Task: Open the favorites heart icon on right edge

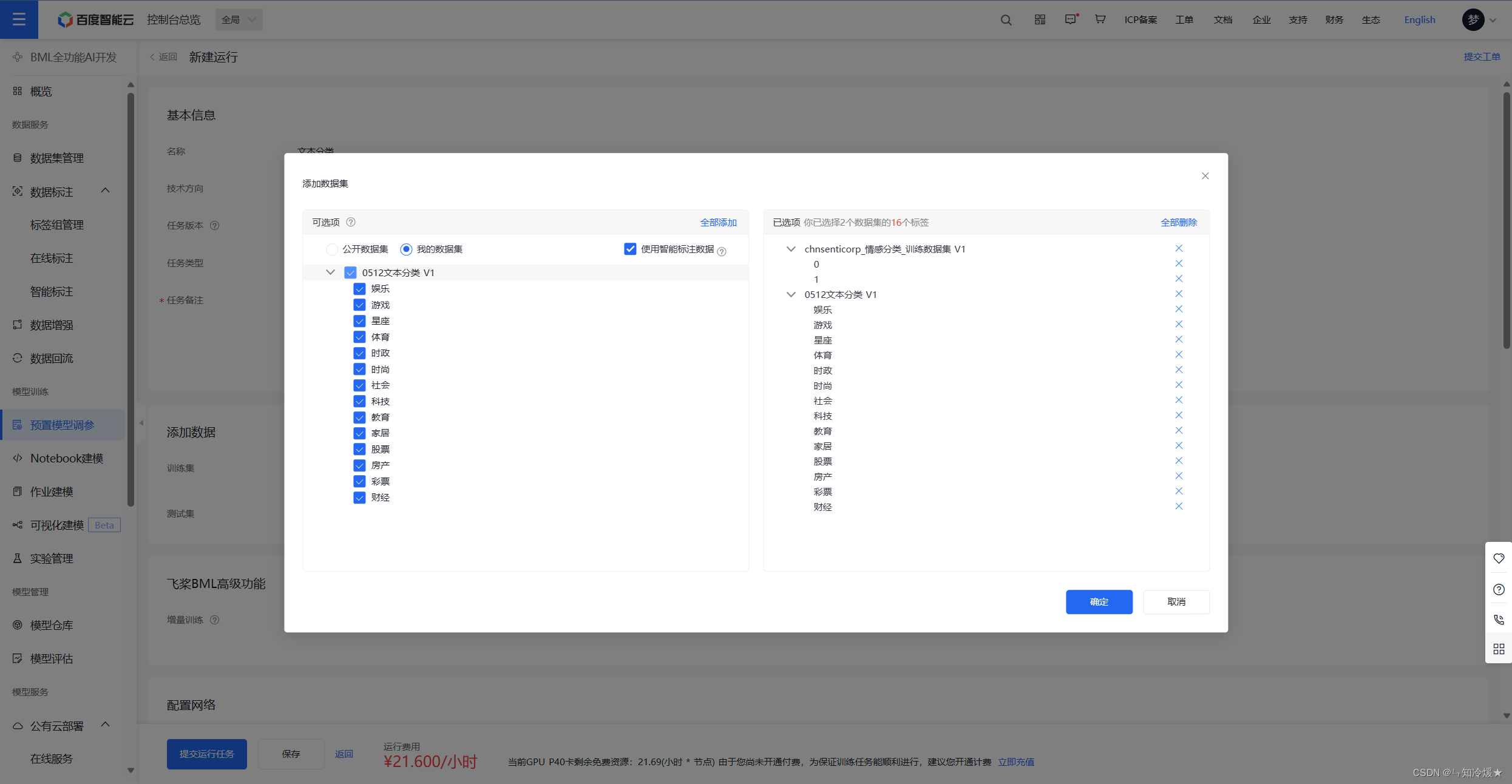Action: (x=1499, y=558)
